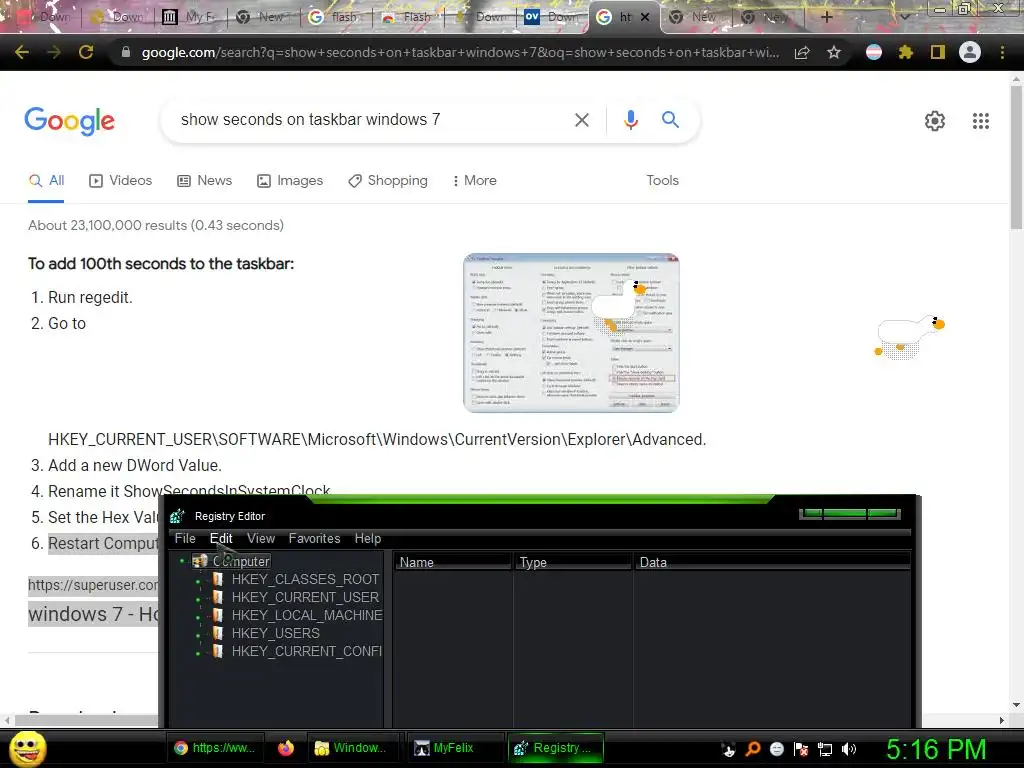Open the Google apps grid
1024x768 pixels.
click(x=980, y=121)
